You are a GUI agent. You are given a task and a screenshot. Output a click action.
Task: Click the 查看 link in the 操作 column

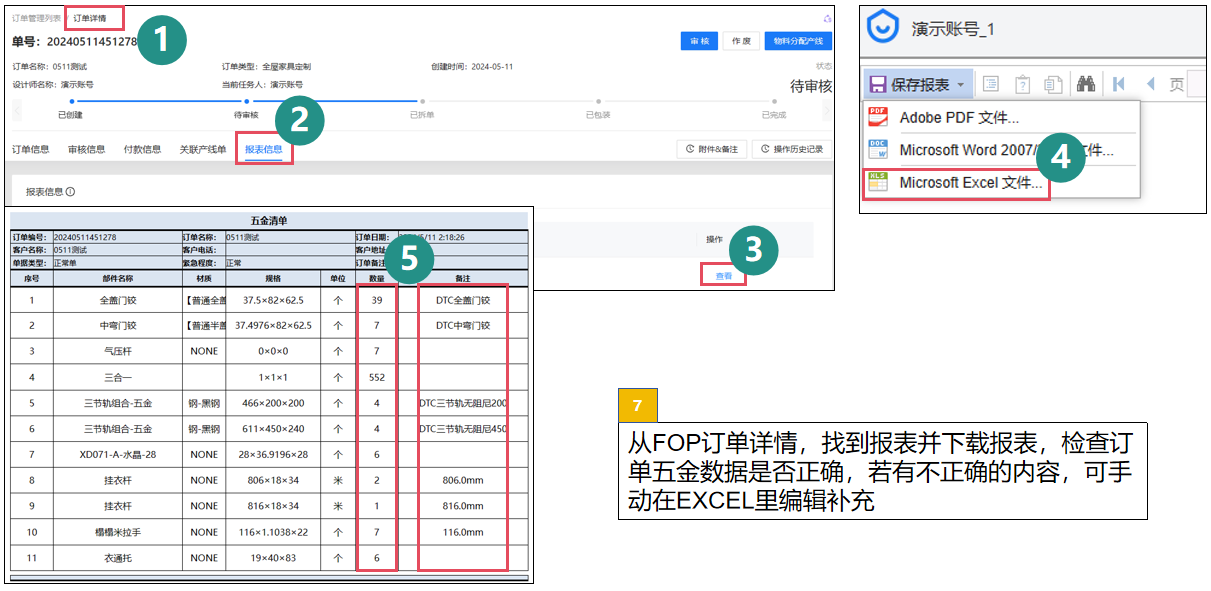point(723,275)
